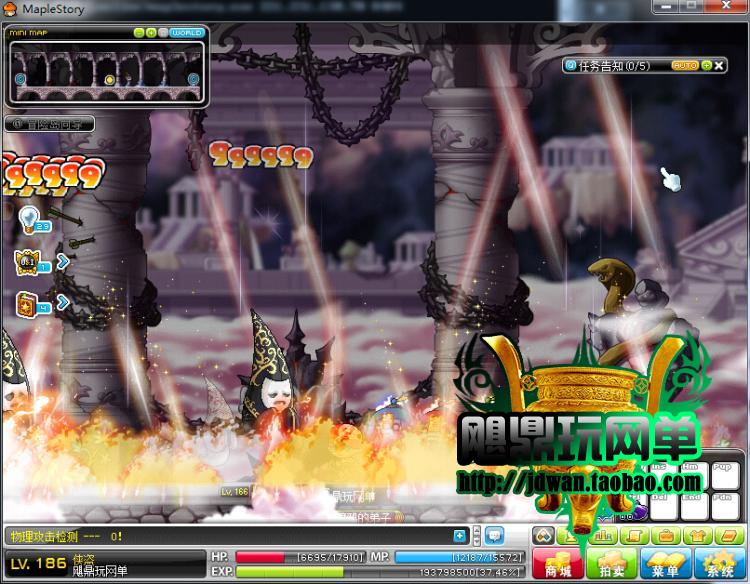Click the red star book icon
The width and height of the screenshot is (750, 584).
click(x=26, y=302)
